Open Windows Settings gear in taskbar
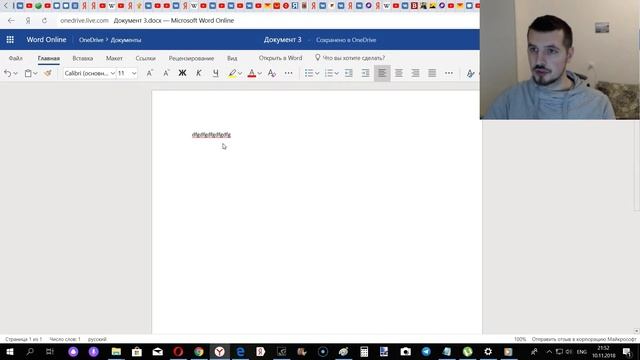640x360 pixels. coord(488,351)
